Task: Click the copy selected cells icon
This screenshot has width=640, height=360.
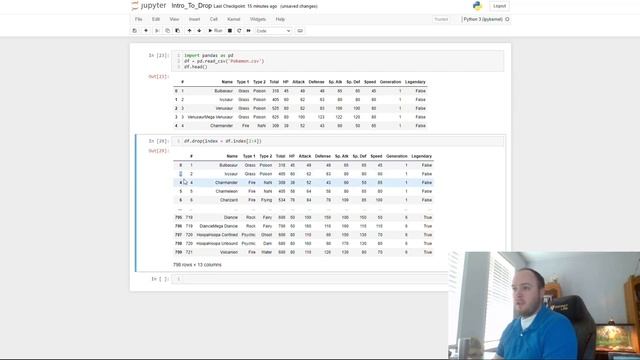Action: [167, 31]
